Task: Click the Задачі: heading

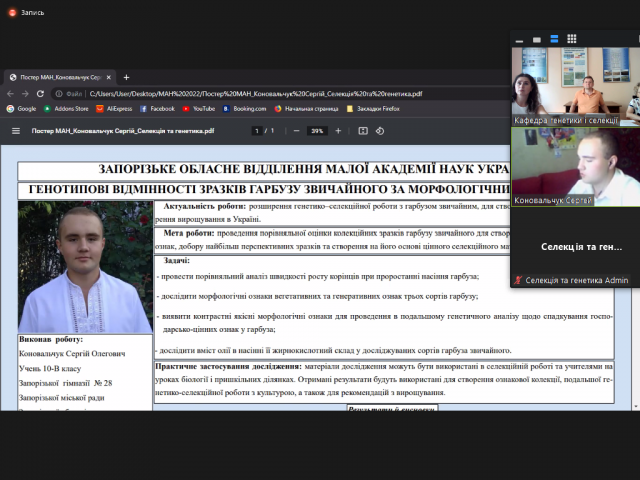Action: 176,260
